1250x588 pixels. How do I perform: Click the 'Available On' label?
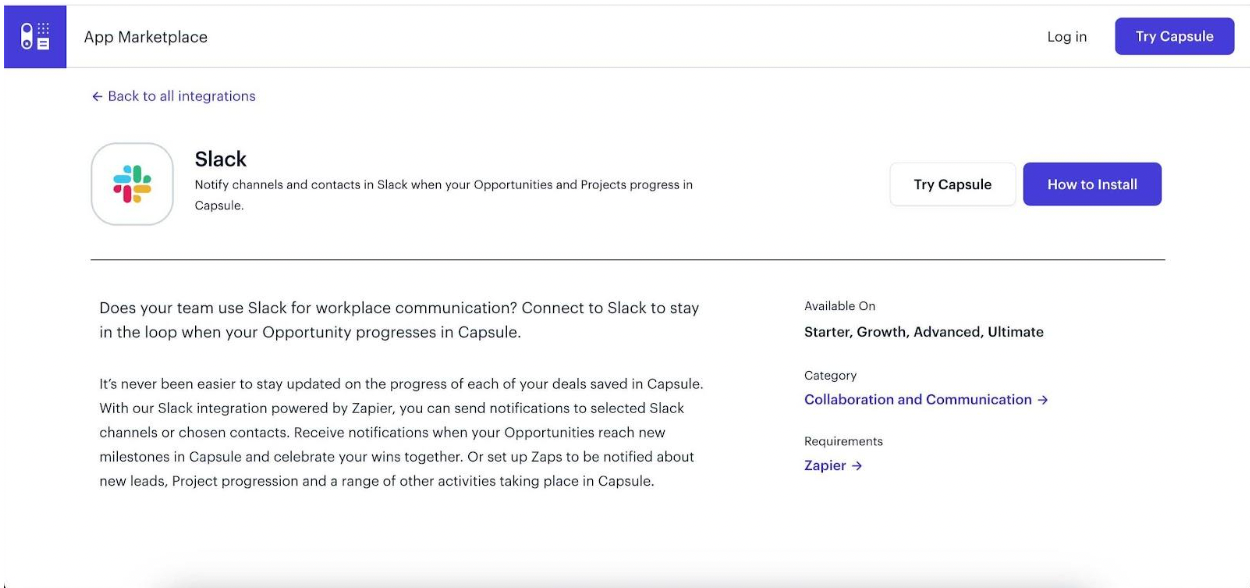pos(840,306)
